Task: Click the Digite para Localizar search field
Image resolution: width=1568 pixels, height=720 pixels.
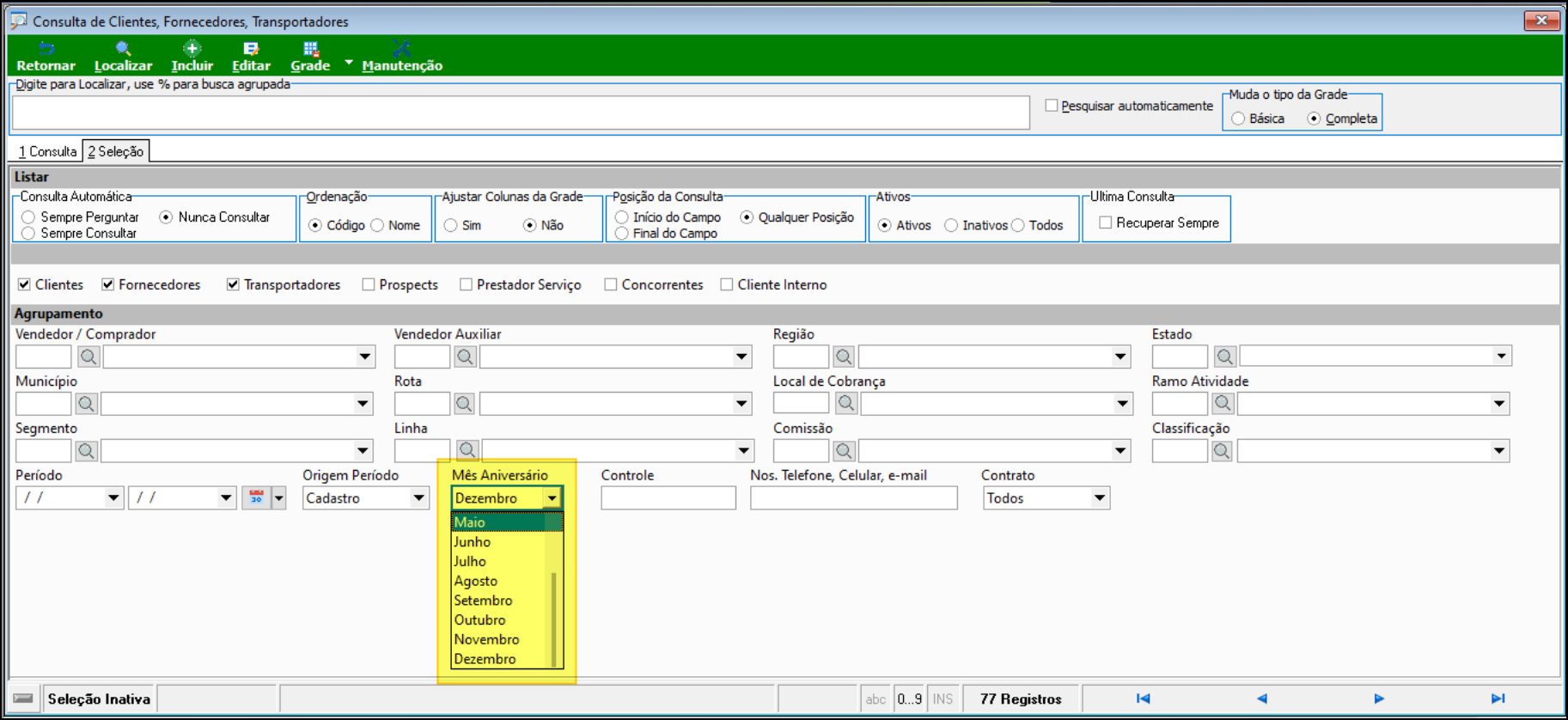Action: click(521, 113)
